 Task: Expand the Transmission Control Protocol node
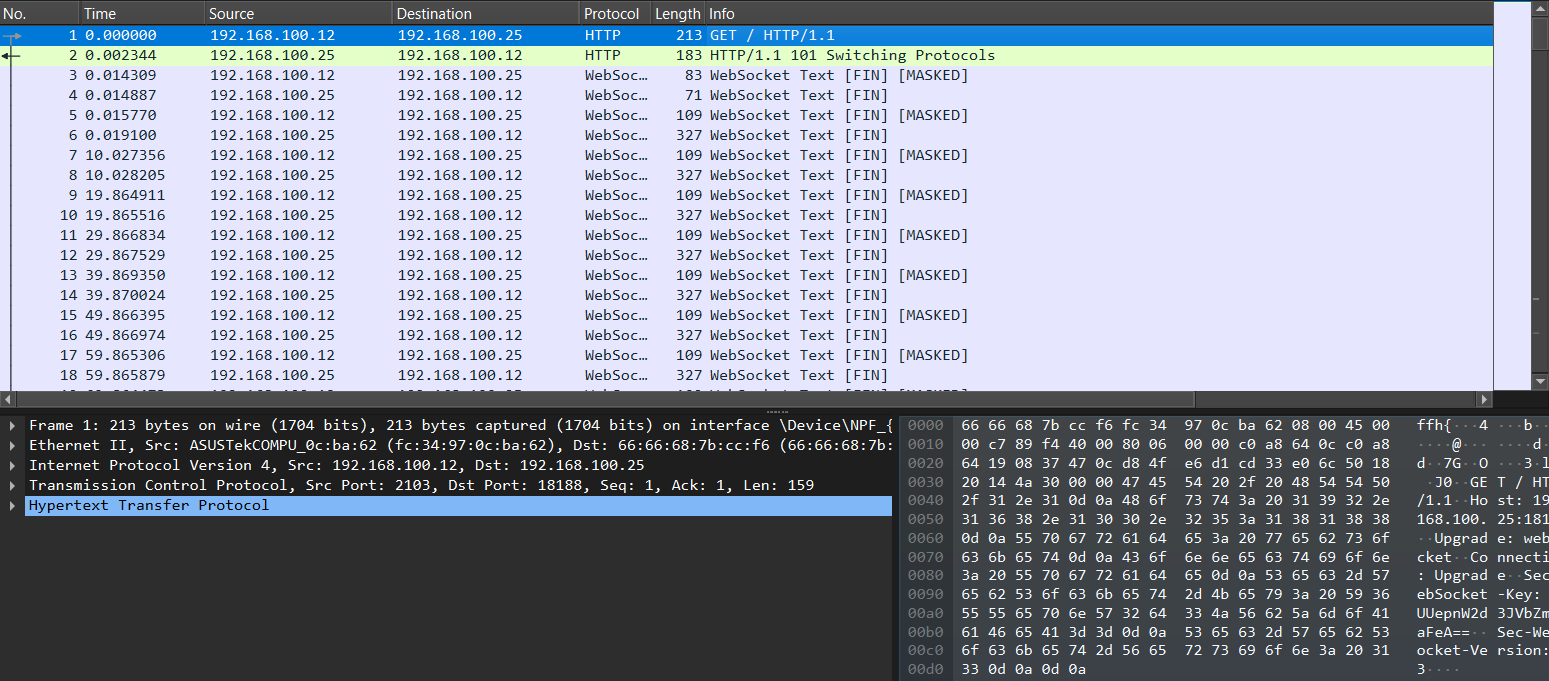(x=11, y=486)
